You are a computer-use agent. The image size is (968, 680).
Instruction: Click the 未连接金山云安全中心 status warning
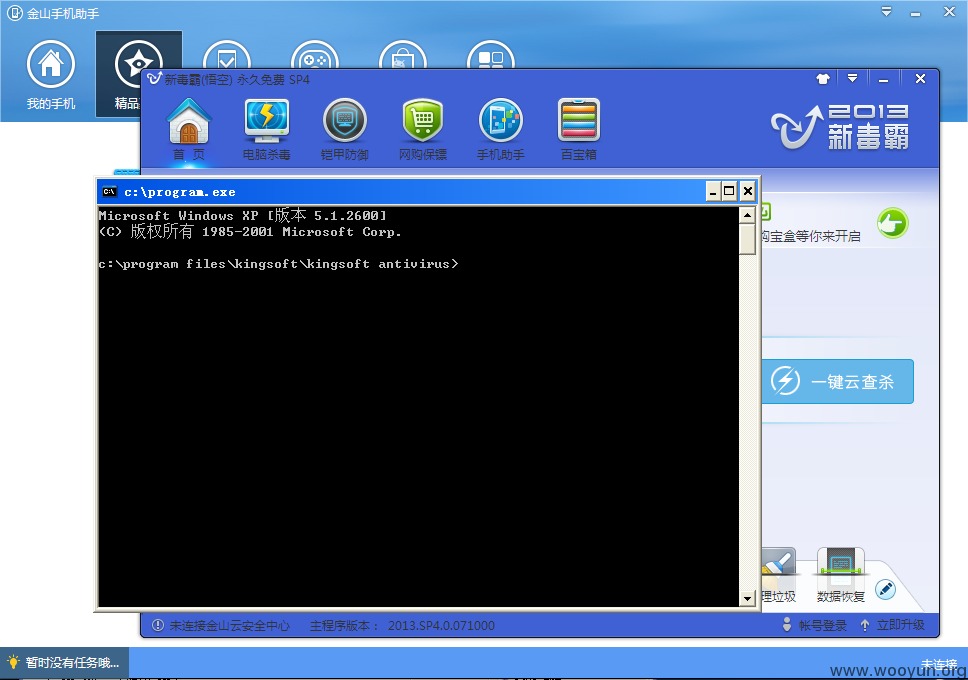tap(220, 625)
